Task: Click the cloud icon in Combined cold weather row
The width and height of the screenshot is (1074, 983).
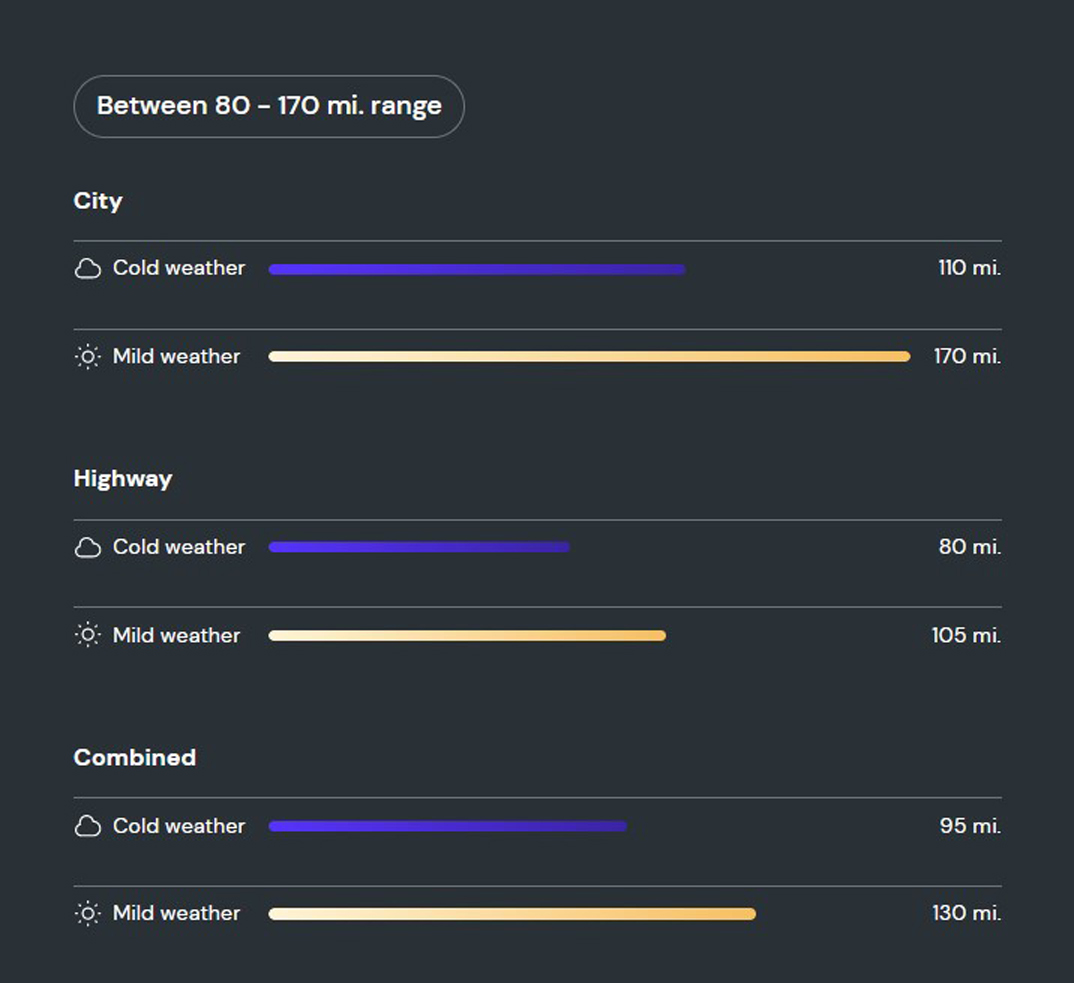Action: (88, 826)
